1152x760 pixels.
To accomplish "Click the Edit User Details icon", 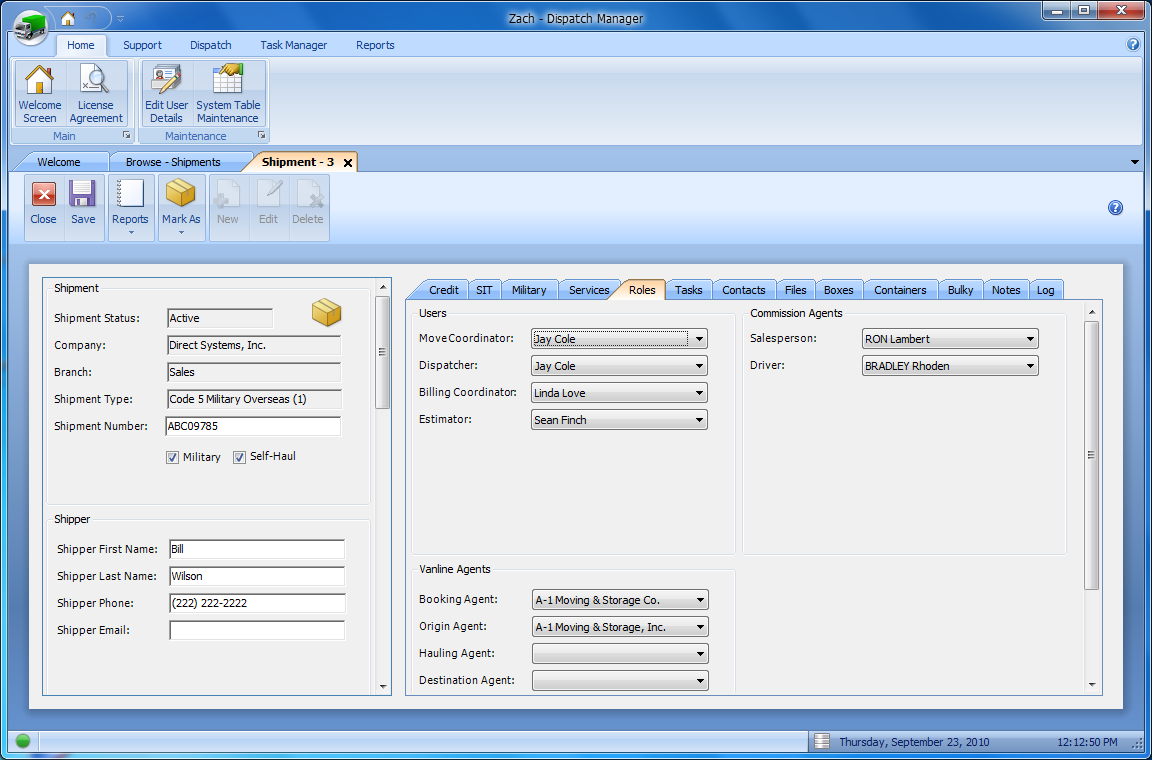I will (166, 81).
